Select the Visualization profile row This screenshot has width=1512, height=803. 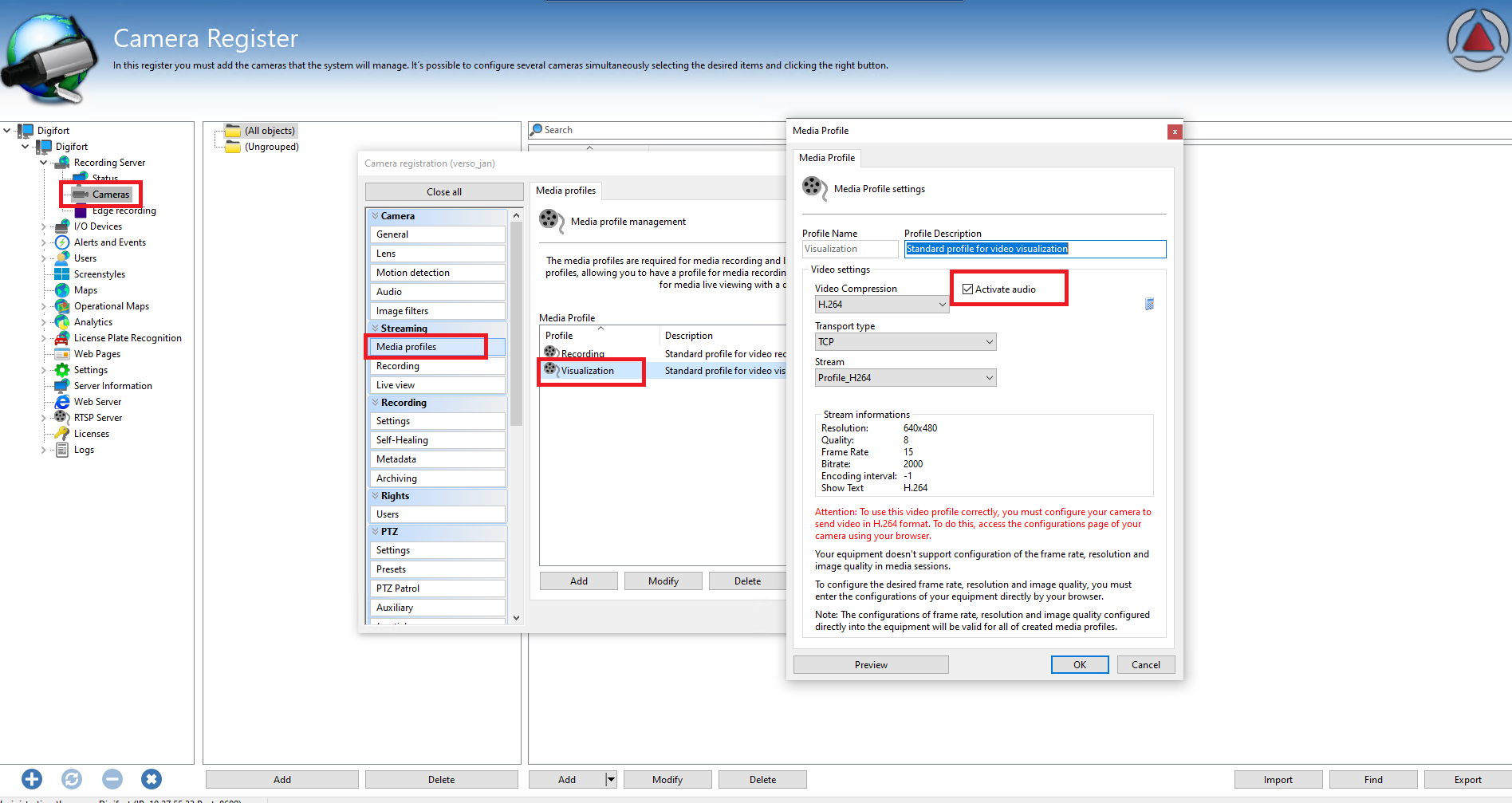coord(588,371)
